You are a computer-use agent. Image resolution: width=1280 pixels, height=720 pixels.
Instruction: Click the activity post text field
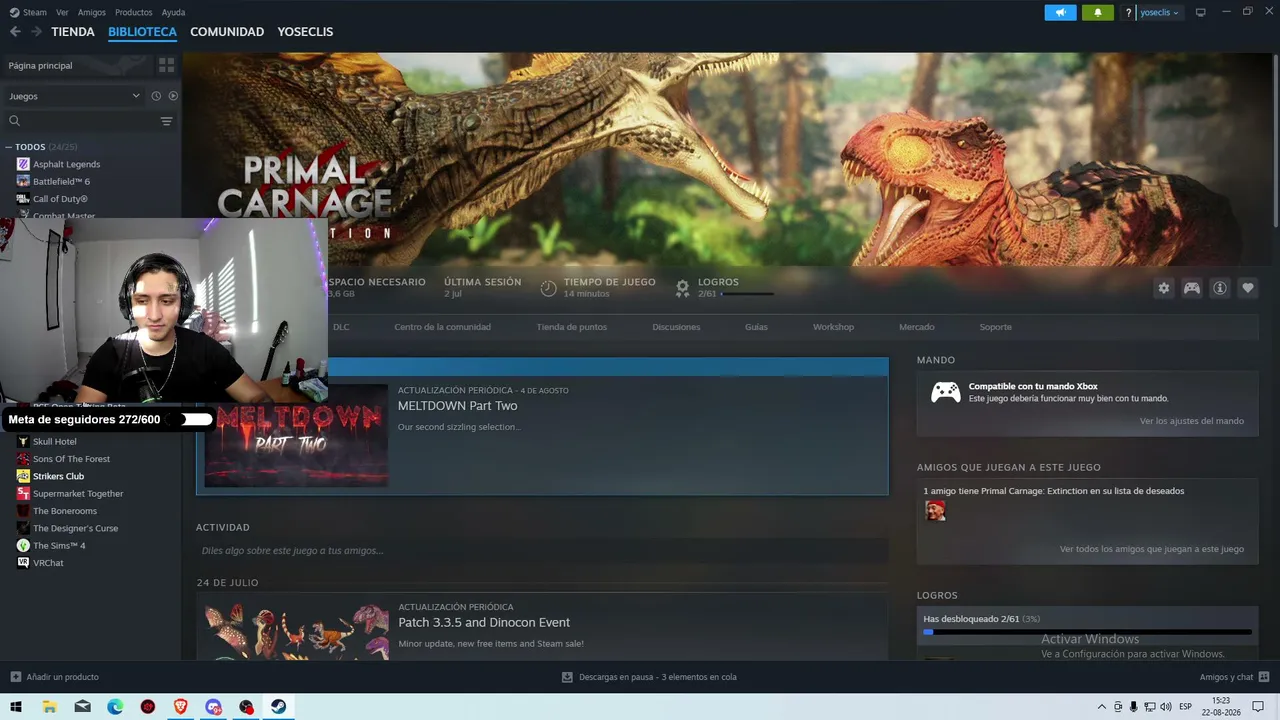pos(542,551)
